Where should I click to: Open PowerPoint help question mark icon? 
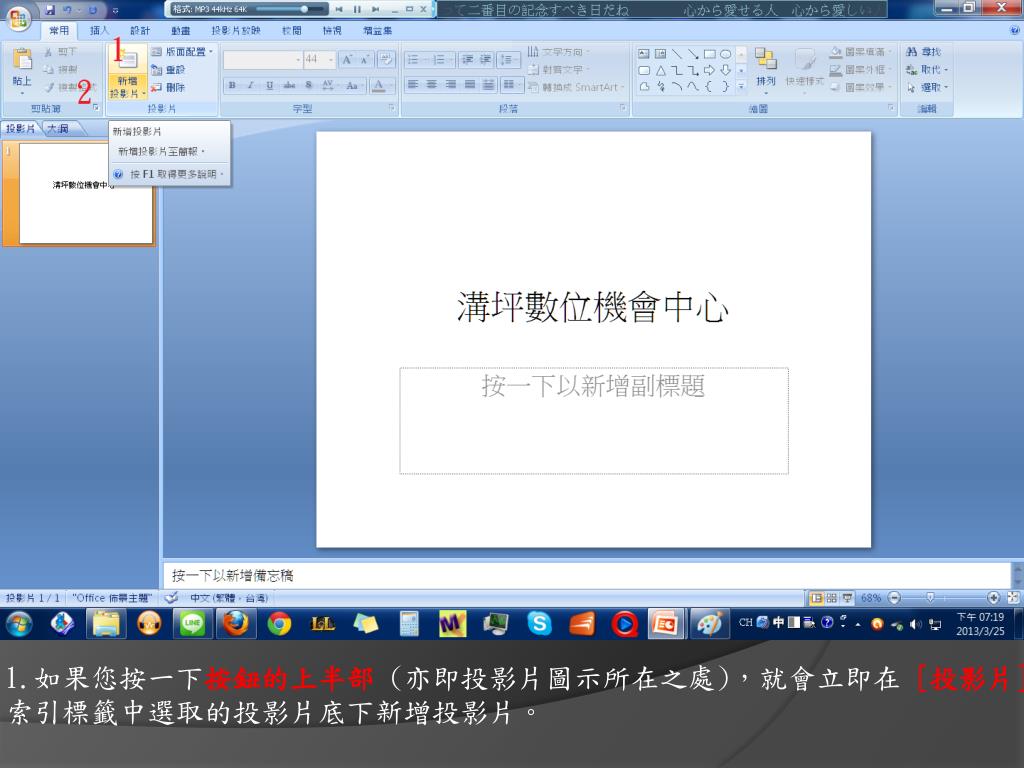(1015, 30)
